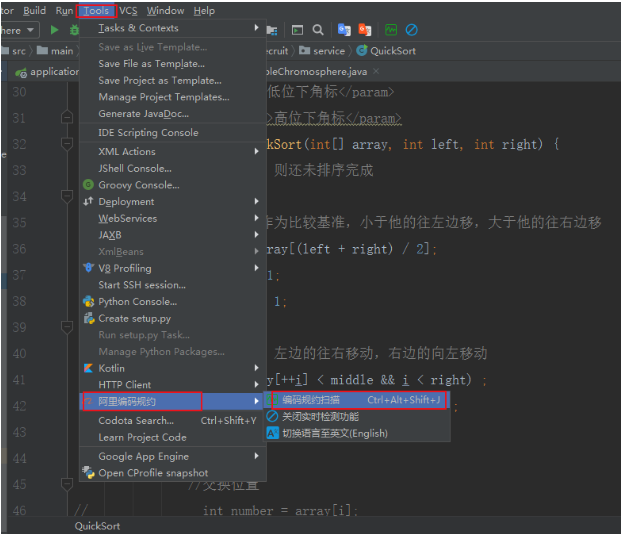Viewport: 623px width, 534px height.
Task: Open the VCS menu
Action: coord(128,11)
